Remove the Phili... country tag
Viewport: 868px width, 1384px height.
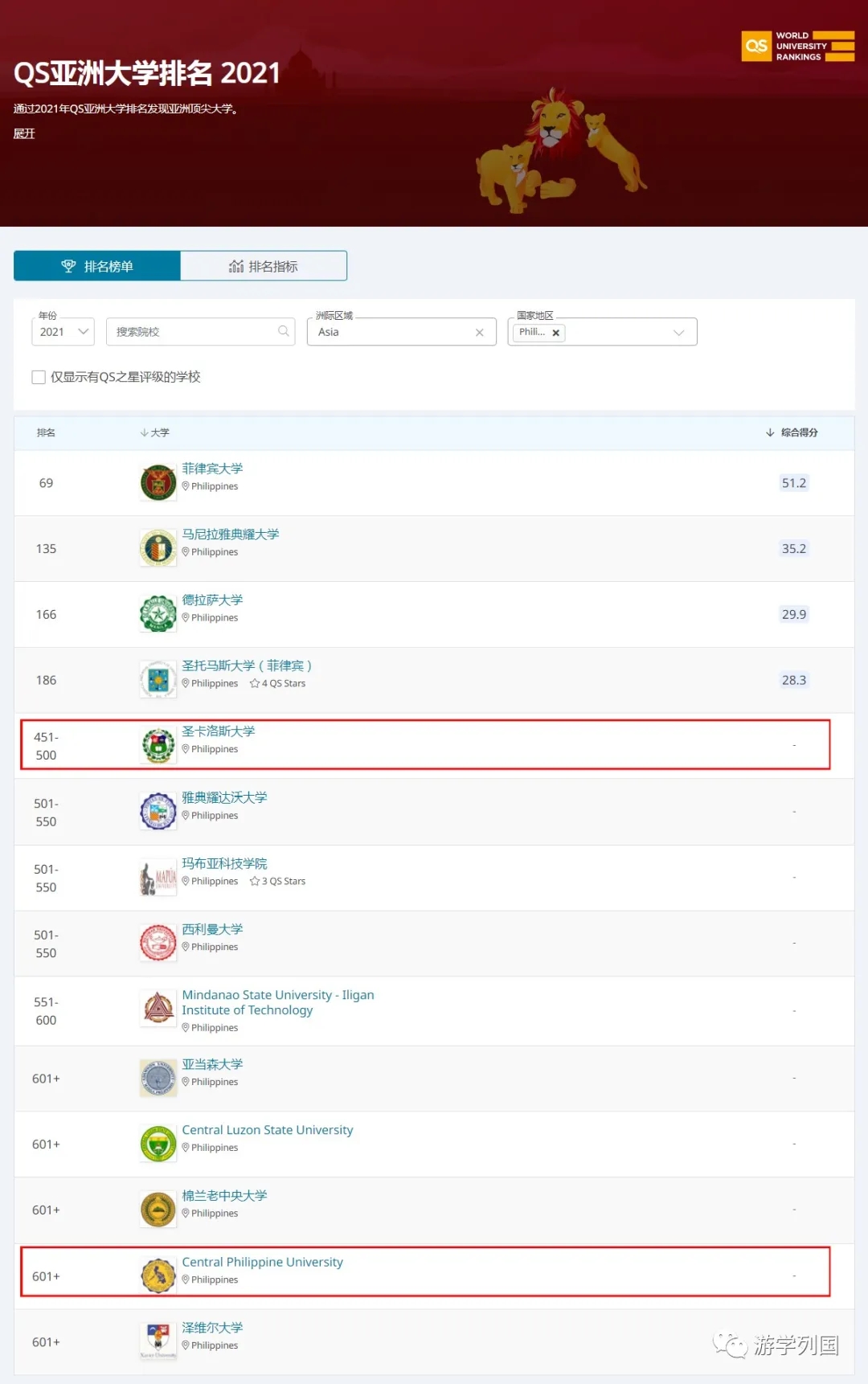click(555, 333)
